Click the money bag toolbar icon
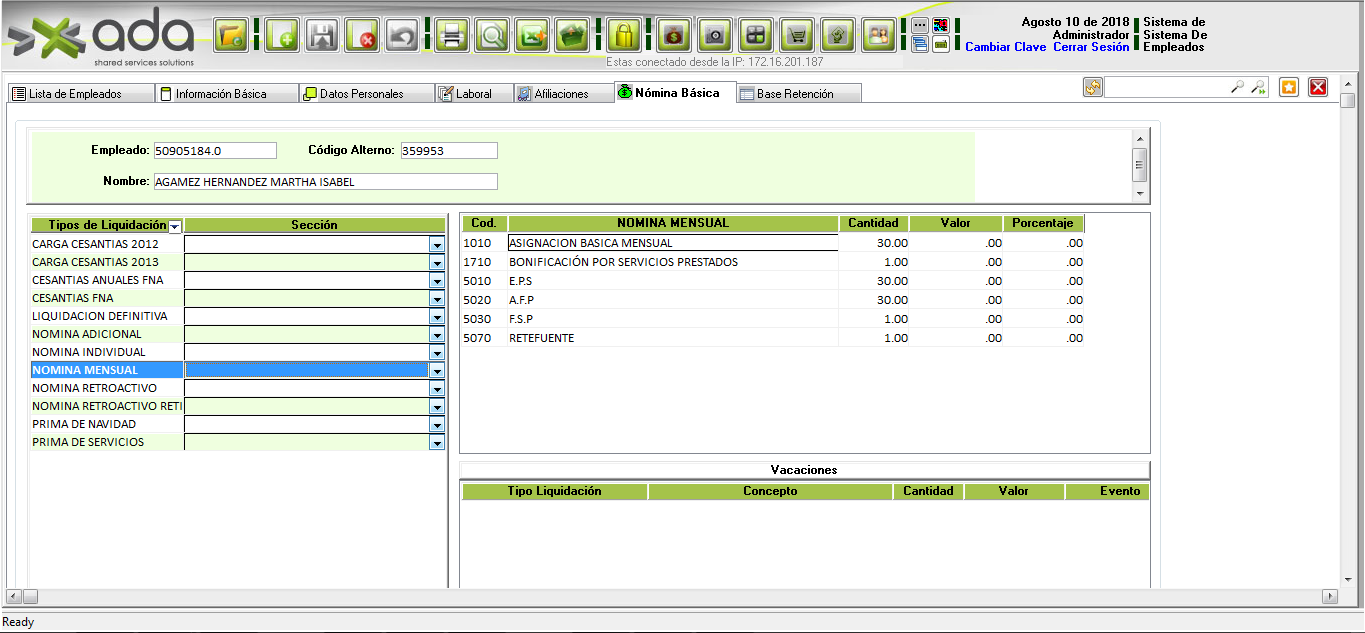Image resolution: width=1365 pixels, height=633 pixels. [673, 36]
